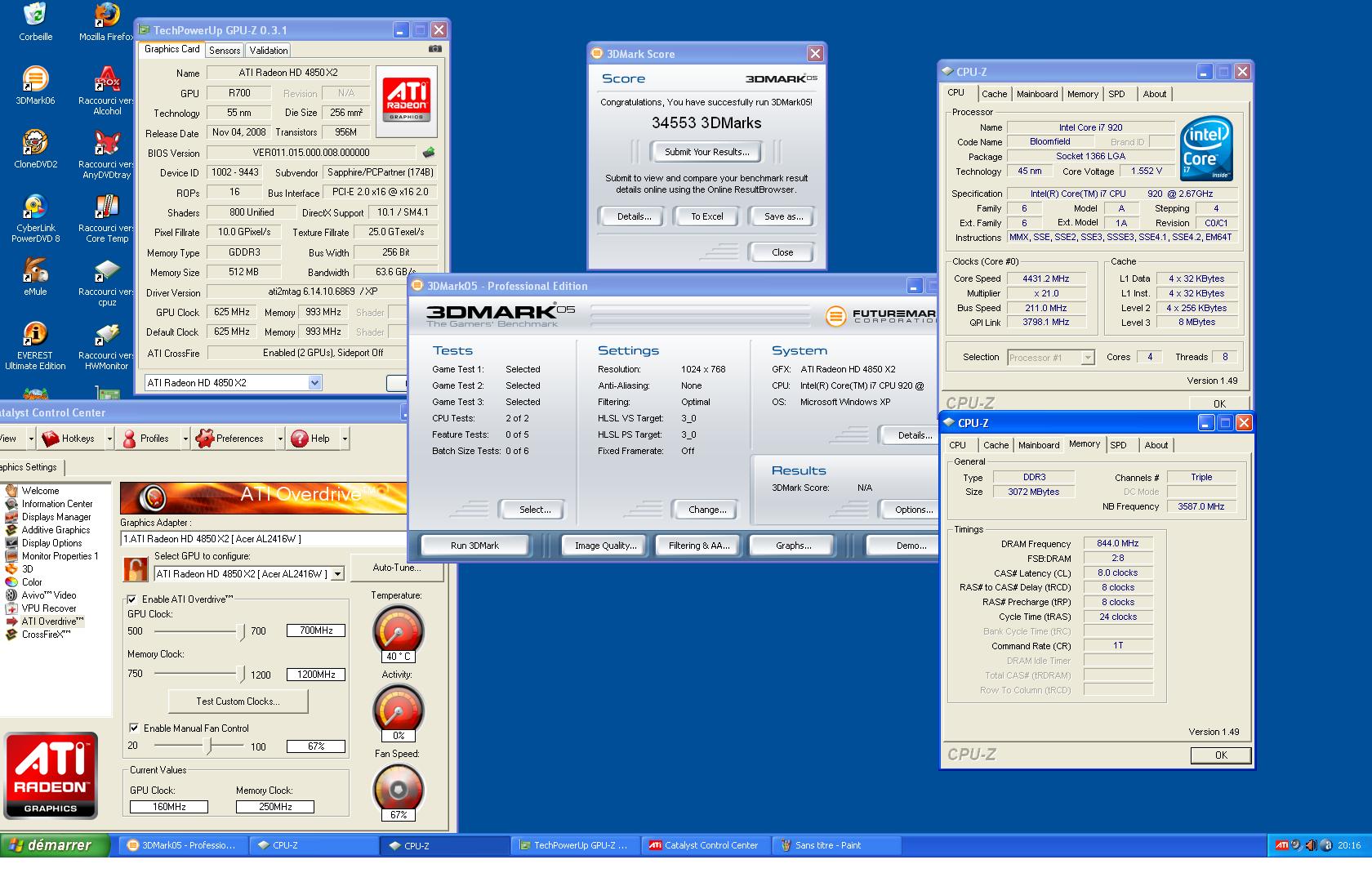The image size is (1372, 882).
Task: Click Image Quality button in 3DMark05
Action: pyautogui.click(x=605, y=546)
